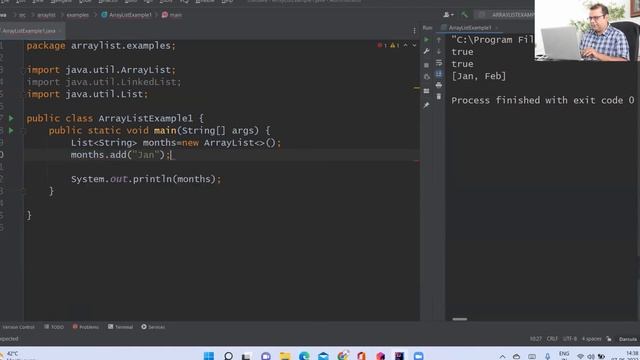Open line separator CRLF selector

coord(552,339)
